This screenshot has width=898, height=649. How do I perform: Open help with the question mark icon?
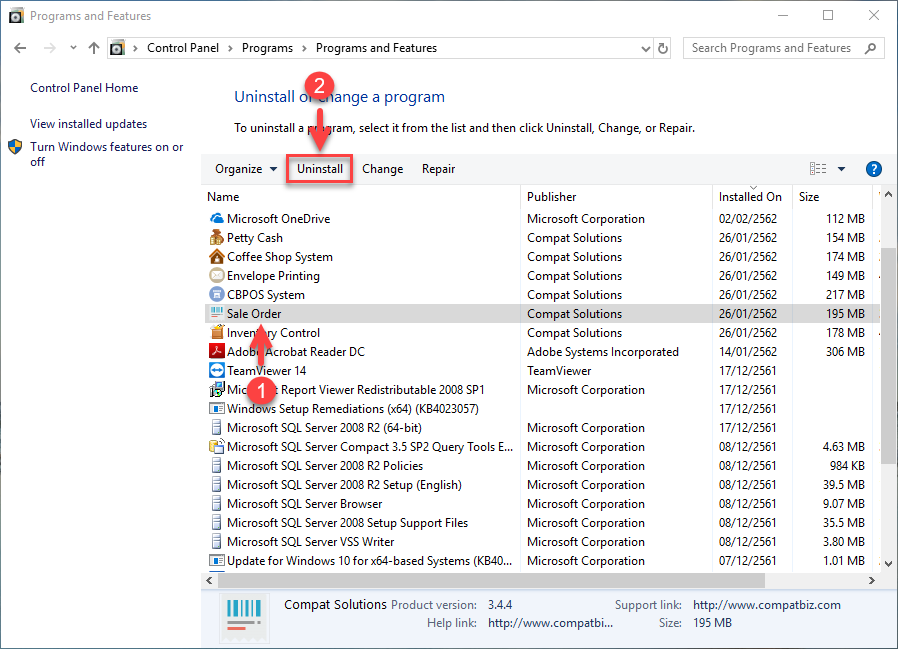pyautogui.click(x=873, y=169)
